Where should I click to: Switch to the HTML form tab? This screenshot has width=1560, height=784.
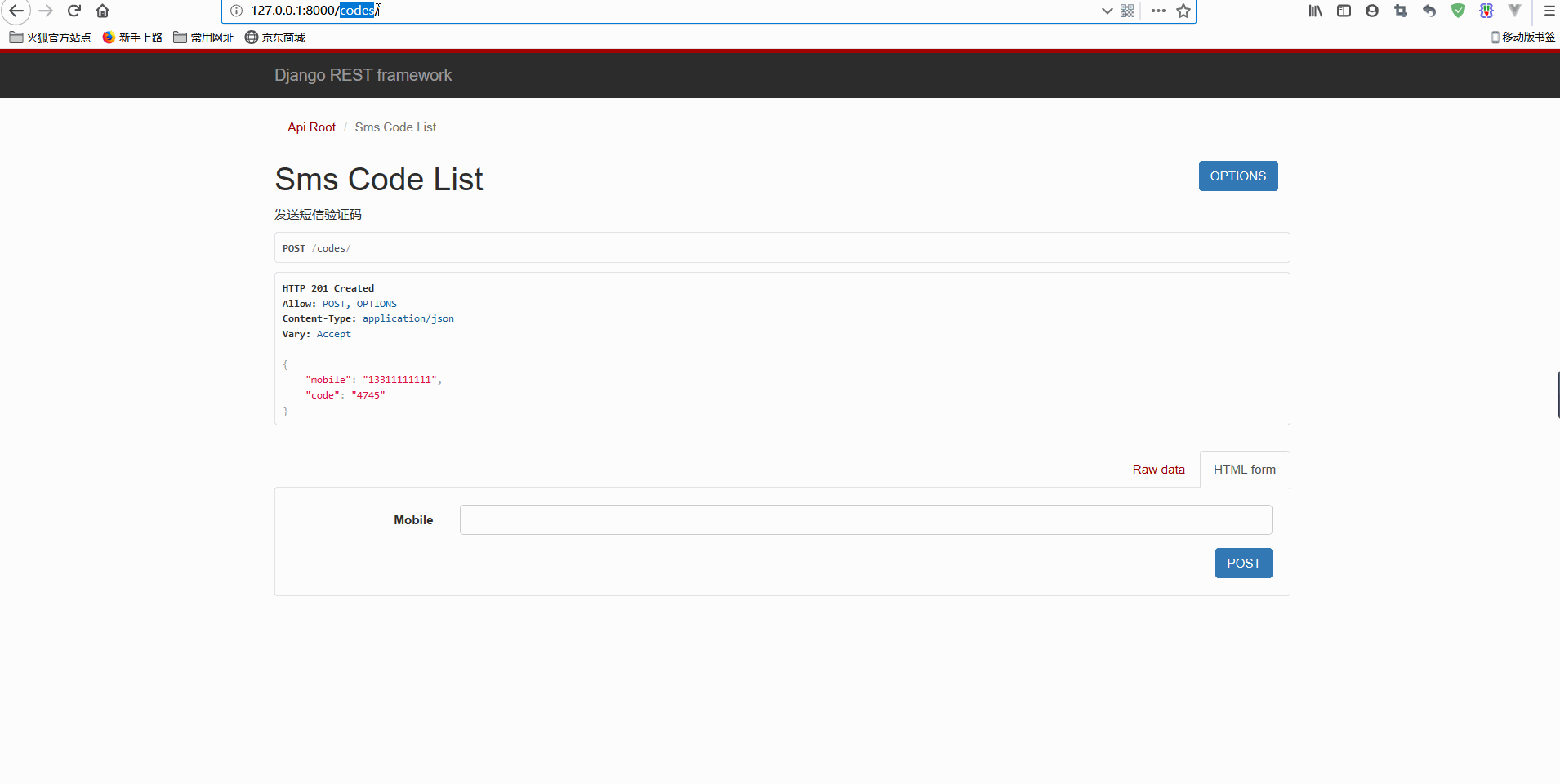[x=1244, y=469]
